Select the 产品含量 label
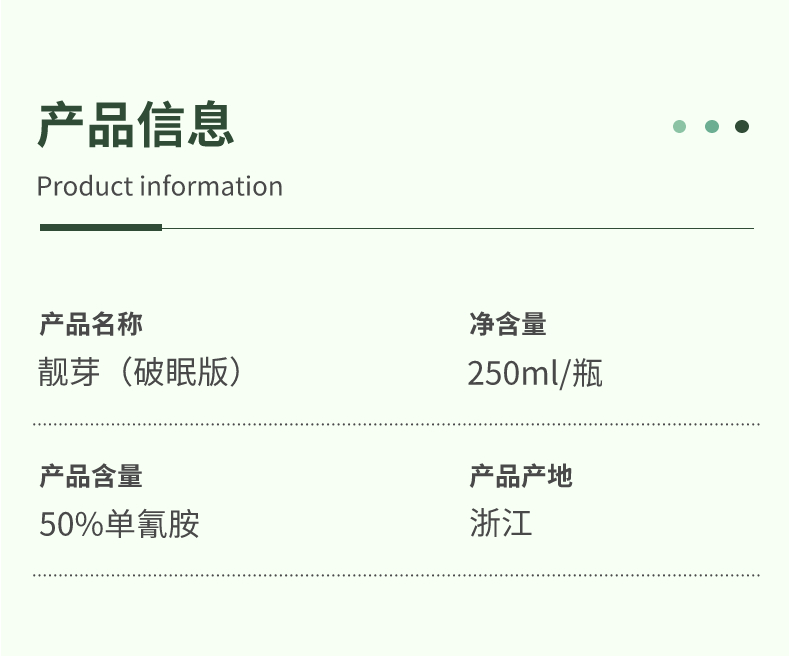The height and width of the screenshot is (656, 790). 91,476
